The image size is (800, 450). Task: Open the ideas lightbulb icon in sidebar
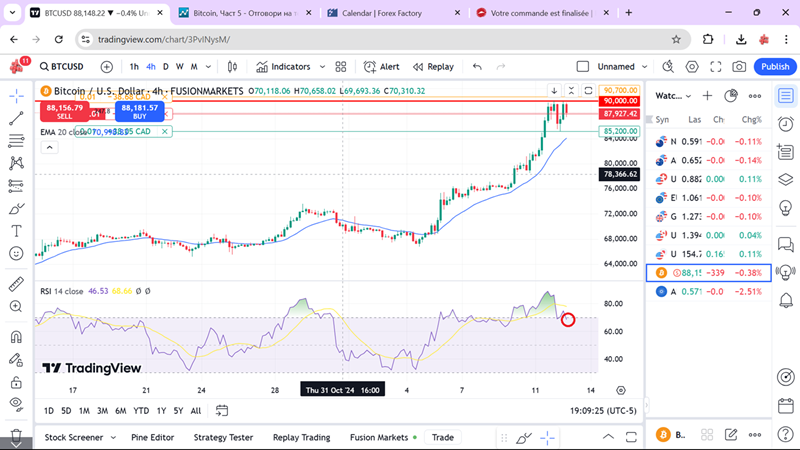coord(786,208)
